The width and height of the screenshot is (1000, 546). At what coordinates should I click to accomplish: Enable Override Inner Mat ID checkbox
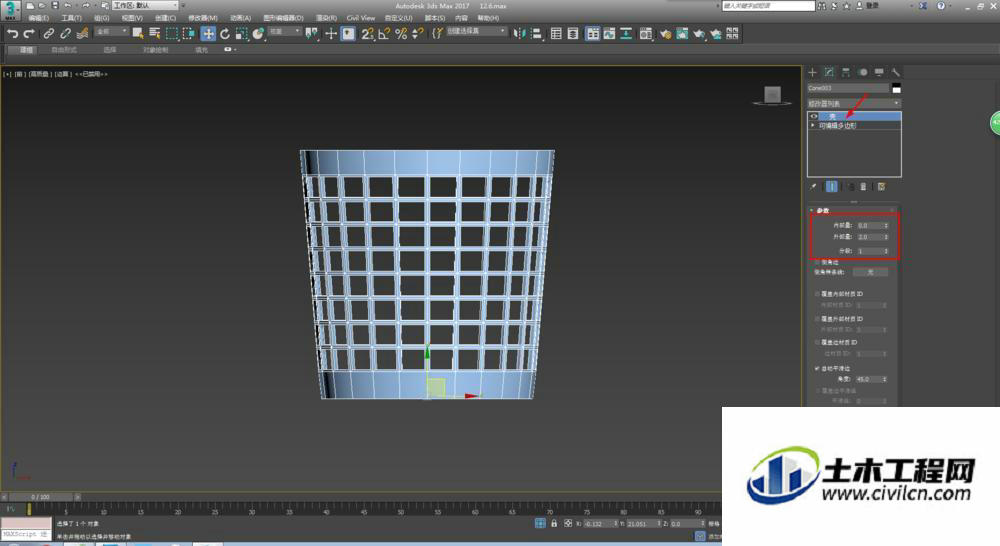pyautogui.click(x=817, y=294)
